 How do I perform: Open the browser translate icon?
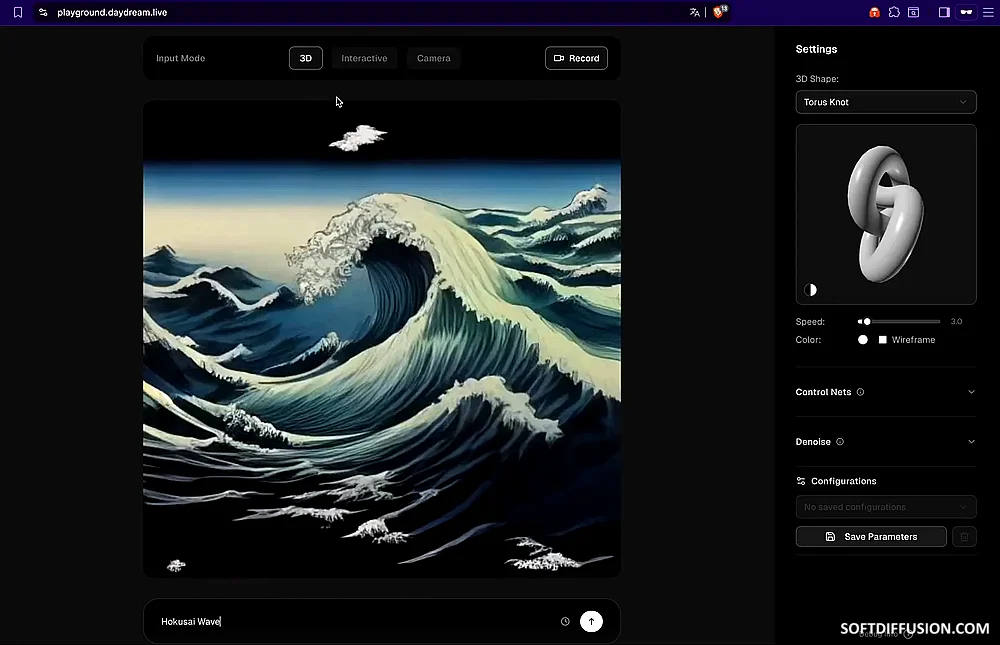[695, 12]
